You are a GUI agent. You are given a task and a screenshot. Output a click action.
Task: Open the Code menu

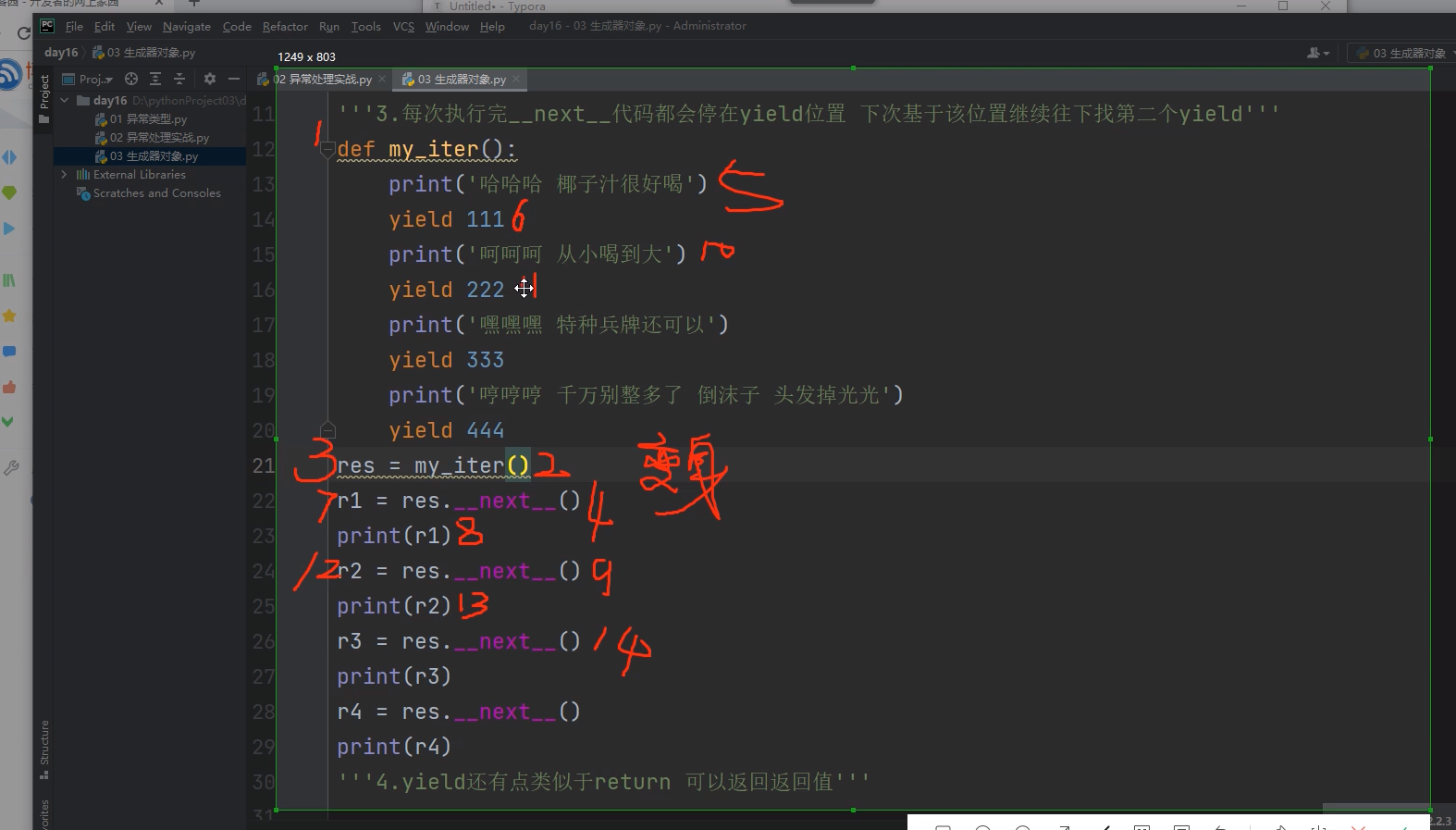[237, 27]
